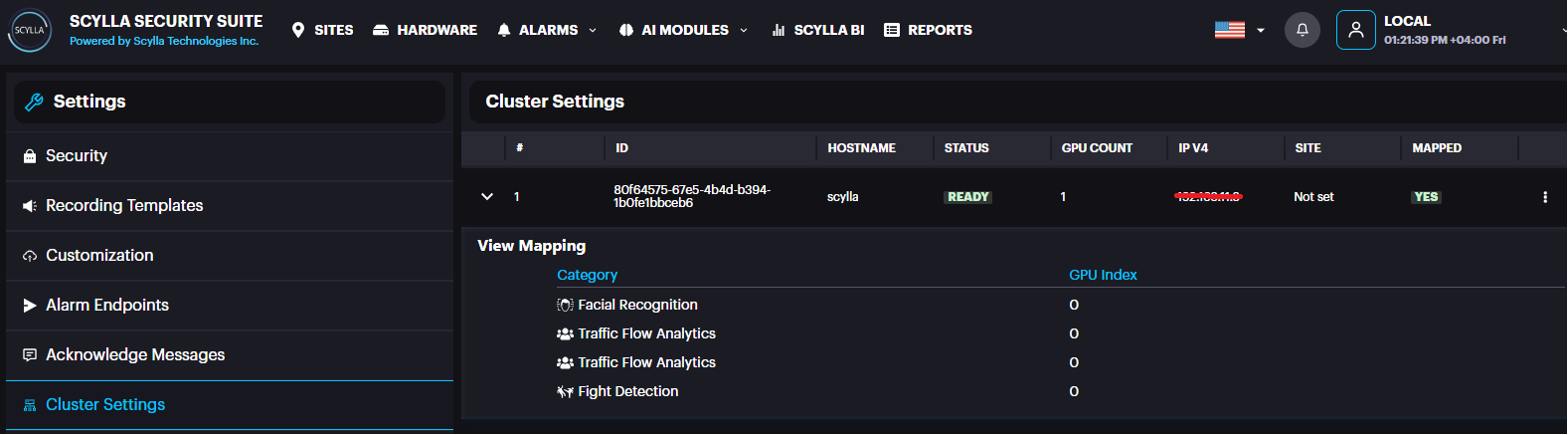
Task: Open the Reports page
Action: pos(928,30)
